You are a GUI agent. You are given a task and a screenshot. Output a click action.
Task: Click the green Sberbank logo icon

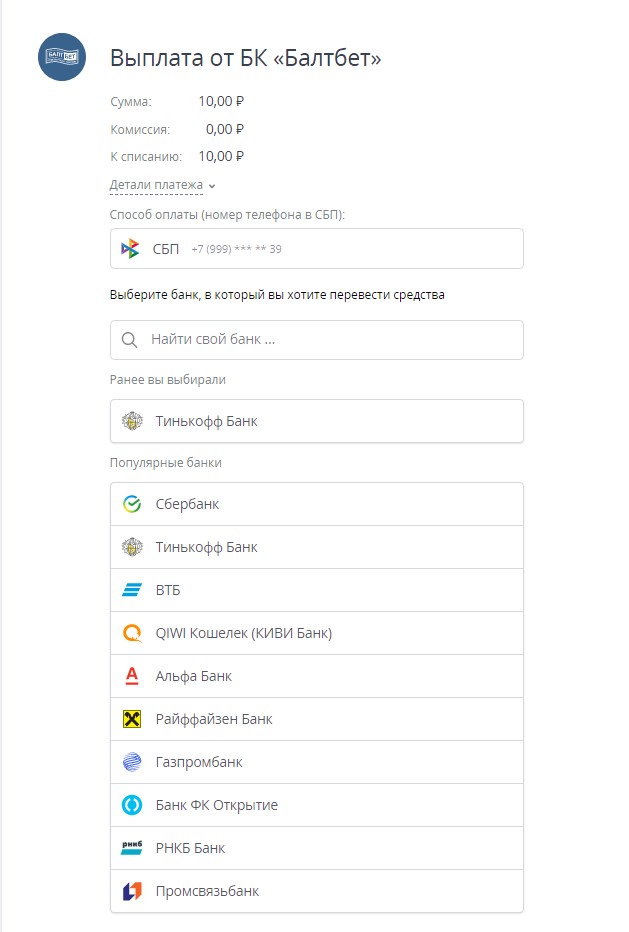tap(132, 504)
